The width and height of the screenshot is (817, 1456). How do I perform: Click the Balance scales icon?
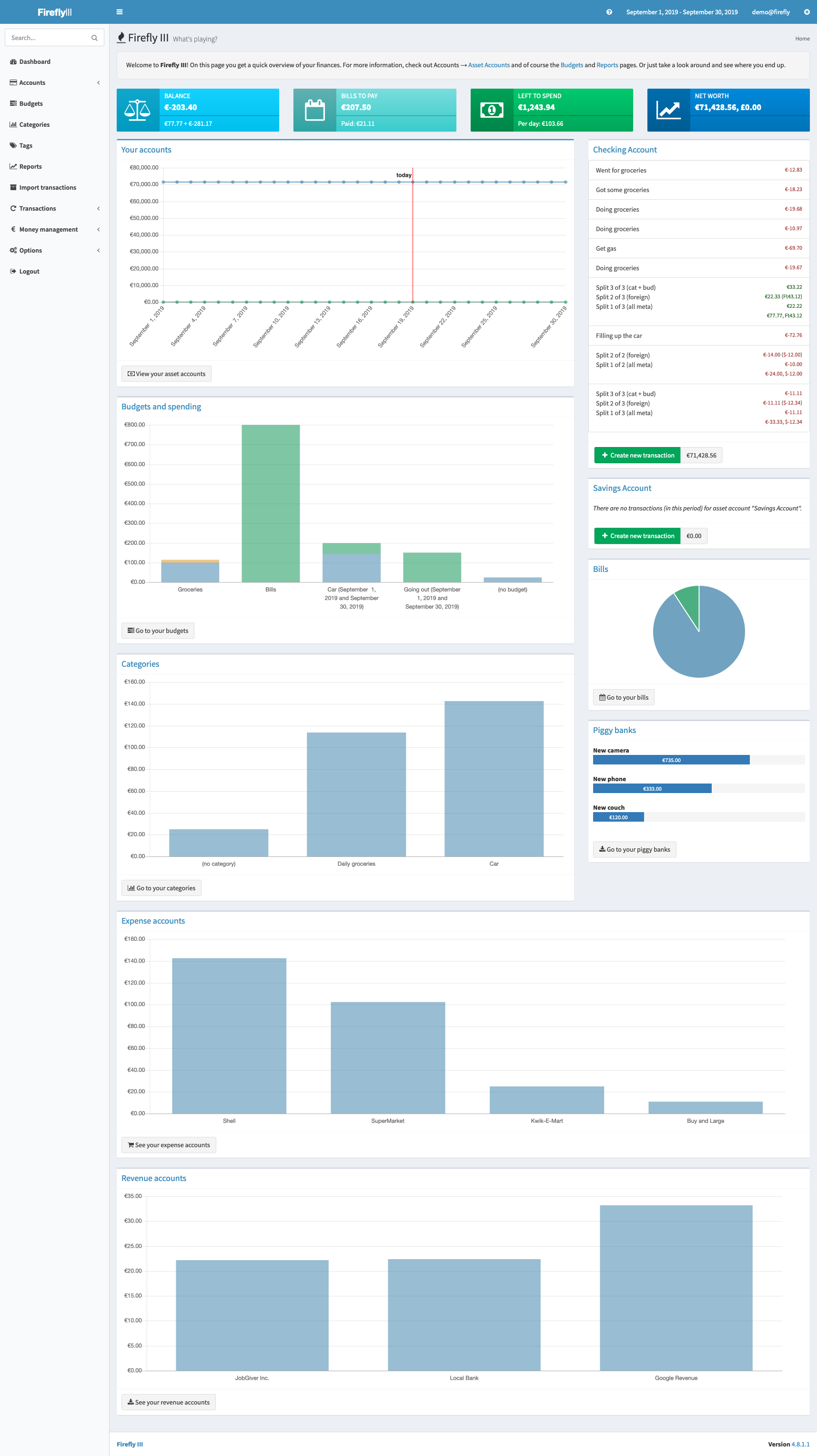137,110
